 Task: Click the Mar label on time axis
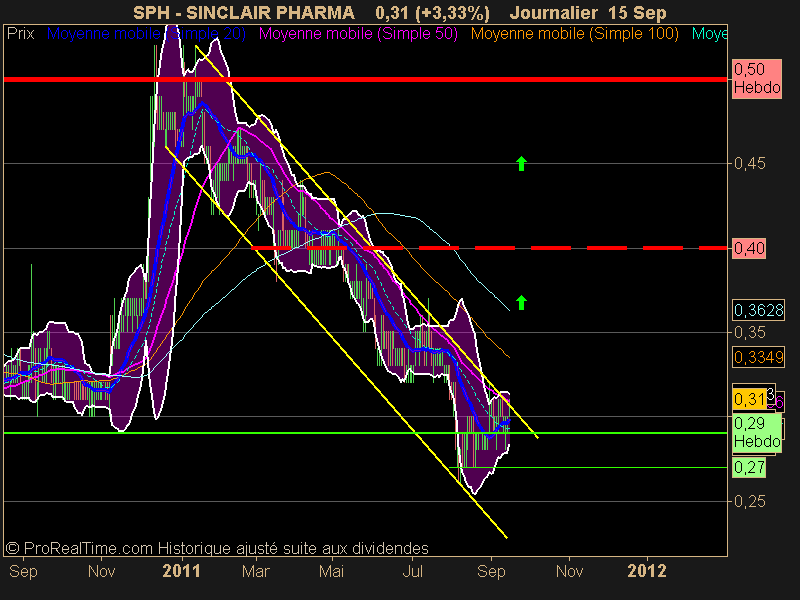tap(255, 570)
